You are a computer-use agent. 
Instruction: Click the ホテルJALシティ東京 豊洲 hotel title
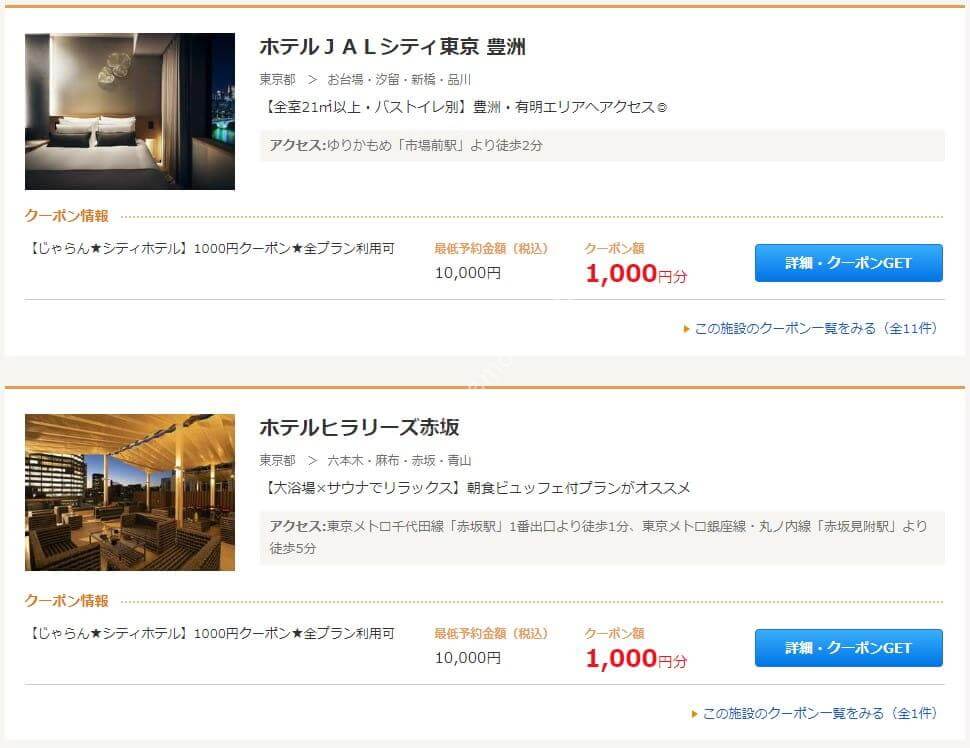pos(392,46)
